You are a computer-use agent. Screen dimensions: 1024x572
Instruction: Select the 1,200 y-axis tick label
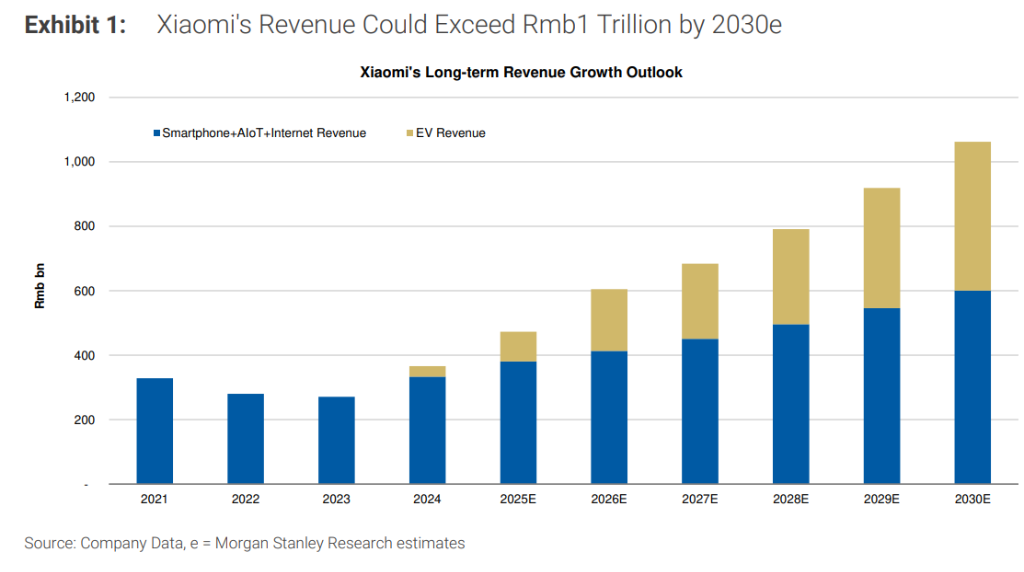tap(78, 97)
